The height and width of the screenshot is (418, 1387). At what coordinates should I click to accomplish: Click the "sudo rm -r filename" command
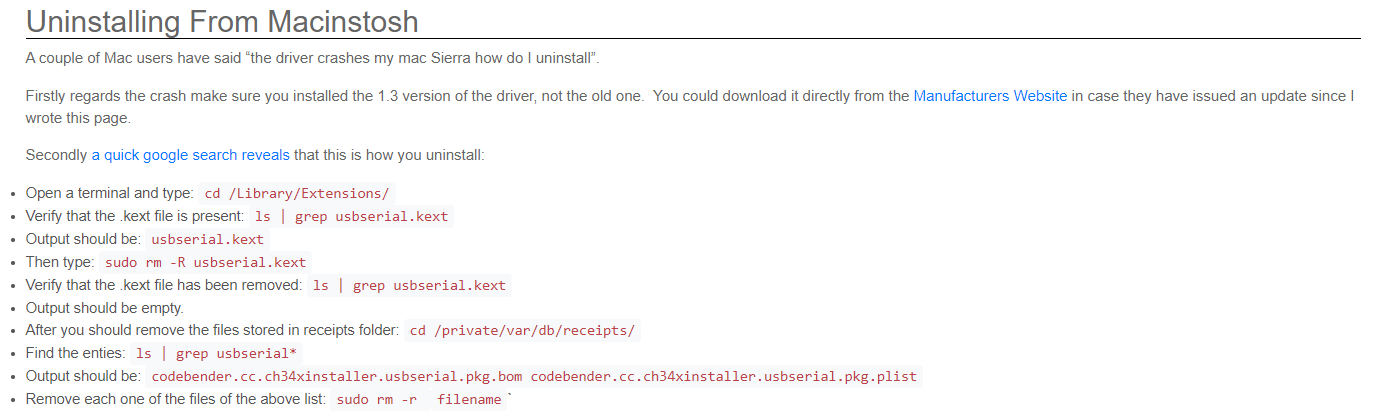click(418, 400)
